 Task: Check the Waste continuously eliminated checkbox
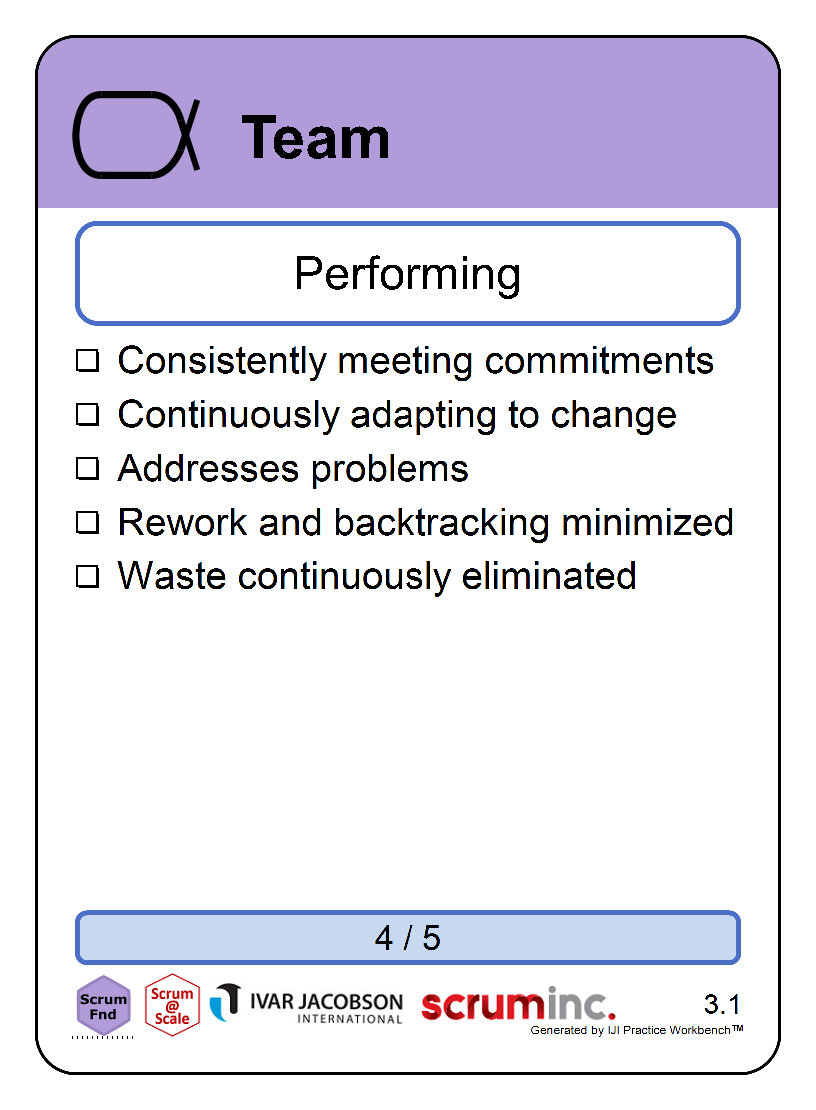tap(88, 576)
